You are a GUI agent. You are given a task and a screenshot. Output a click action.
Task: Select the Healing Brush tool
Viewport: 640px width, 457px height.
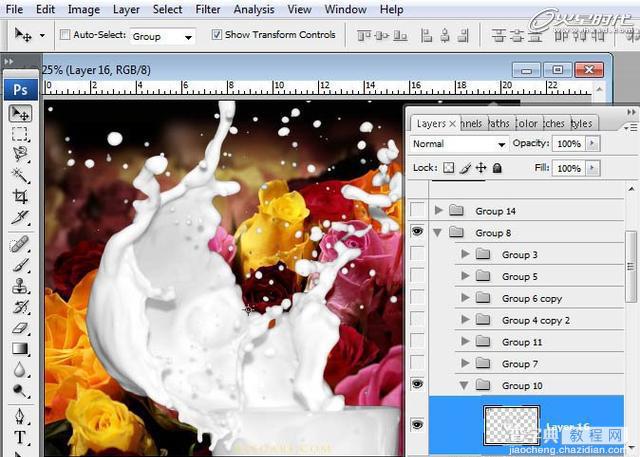[20, 244]
